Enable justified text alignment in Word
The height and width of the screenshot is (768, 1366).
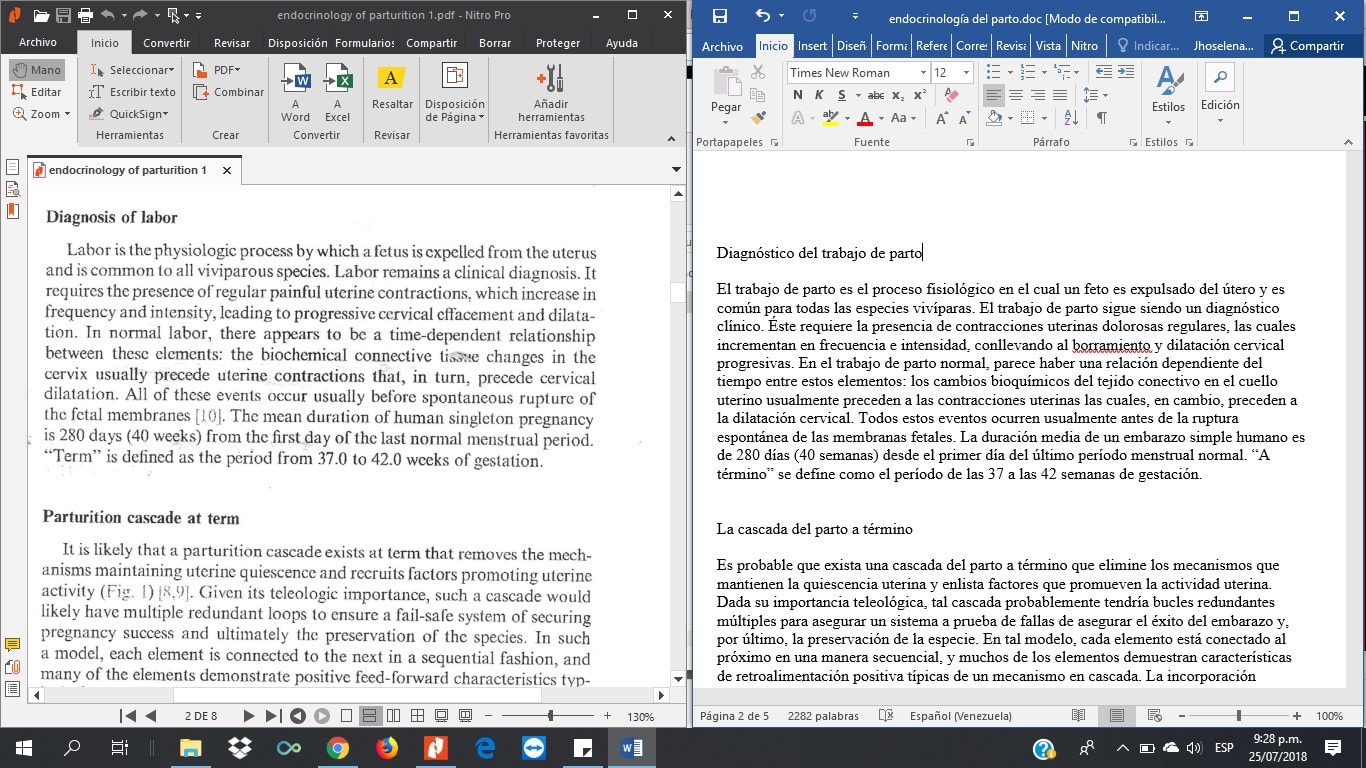click(1060, 95)
